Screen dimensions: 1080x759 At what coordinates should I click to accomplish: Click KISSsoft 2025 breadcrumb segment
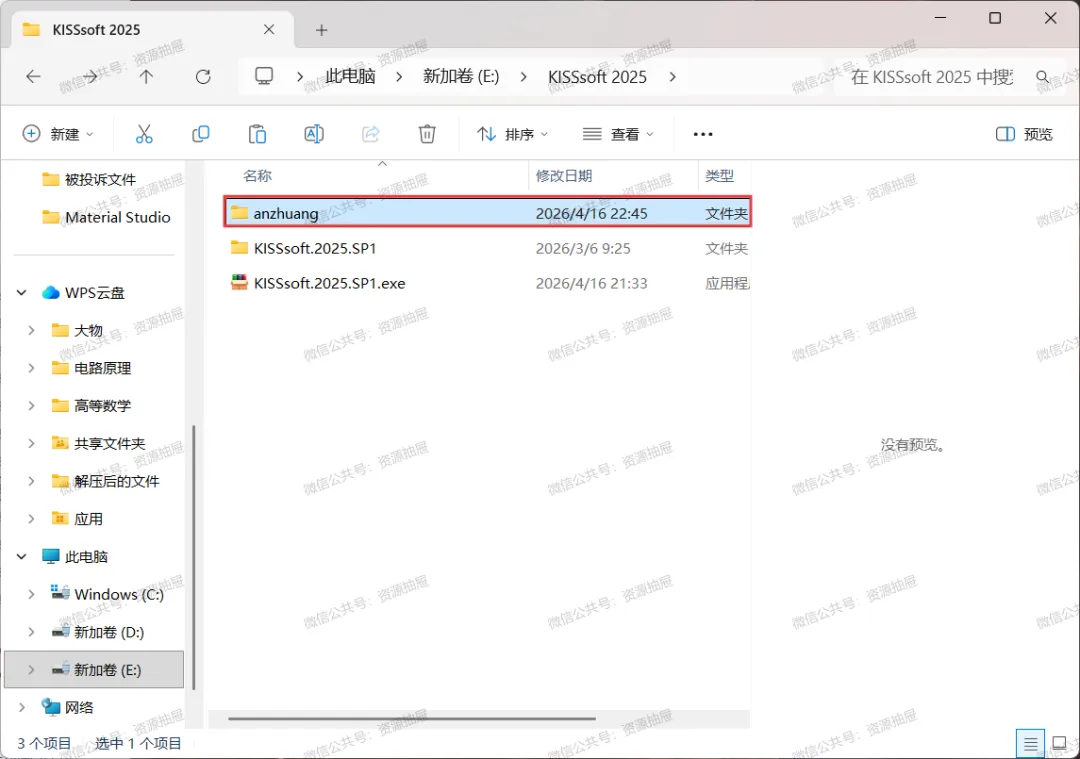[597, 76]
